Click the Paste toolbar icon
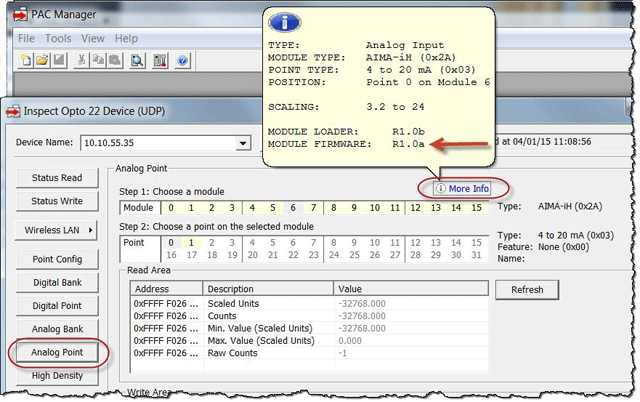Screen dimensions: 640x402 click(x=115, y=61)
